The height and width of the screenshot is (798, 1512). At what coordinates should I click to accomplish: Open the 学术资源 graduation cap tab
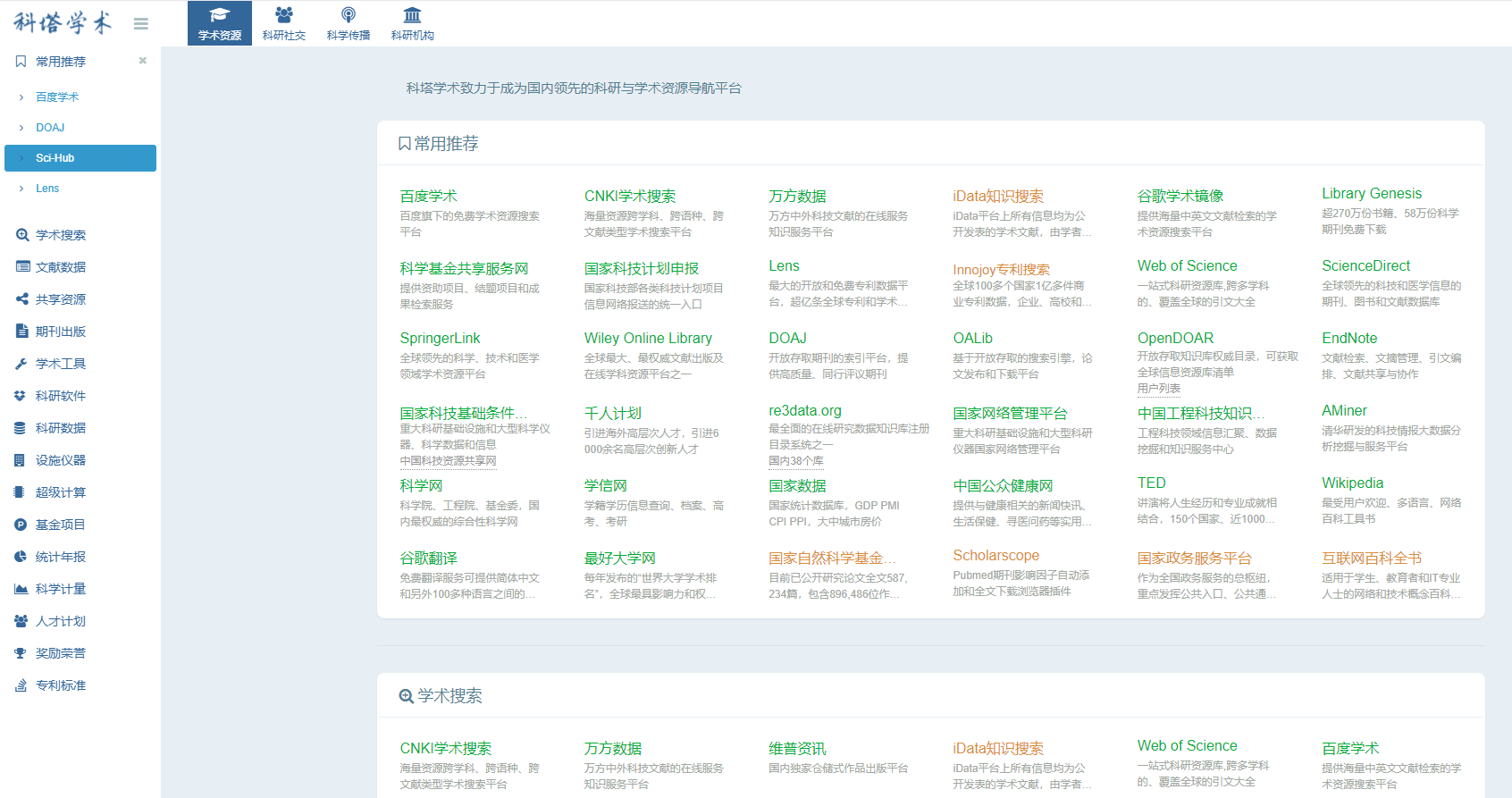tap(220, 23)
